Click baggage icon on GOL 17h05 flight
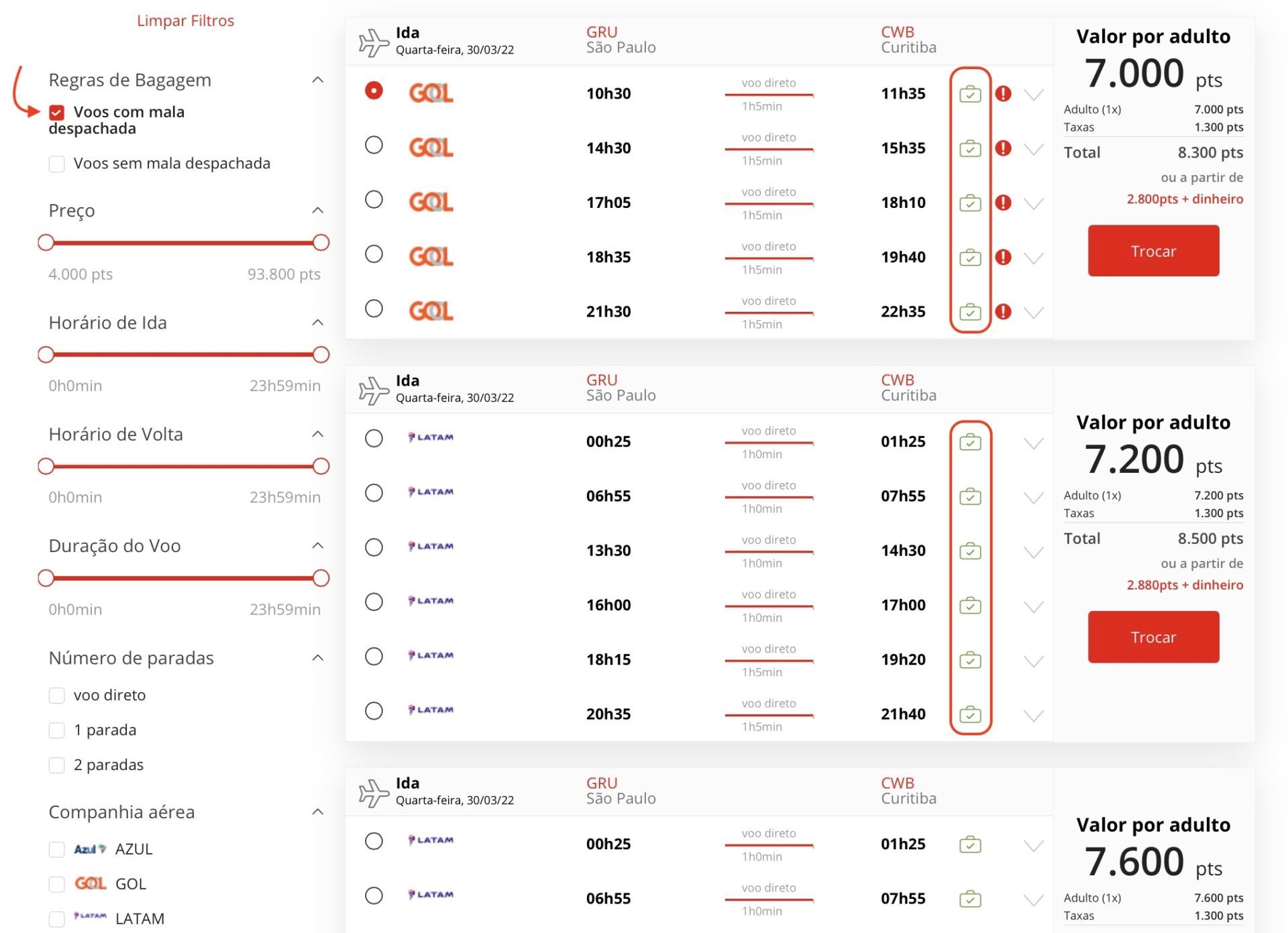Viewport: 1288px width, 933px height. point(970,203)
